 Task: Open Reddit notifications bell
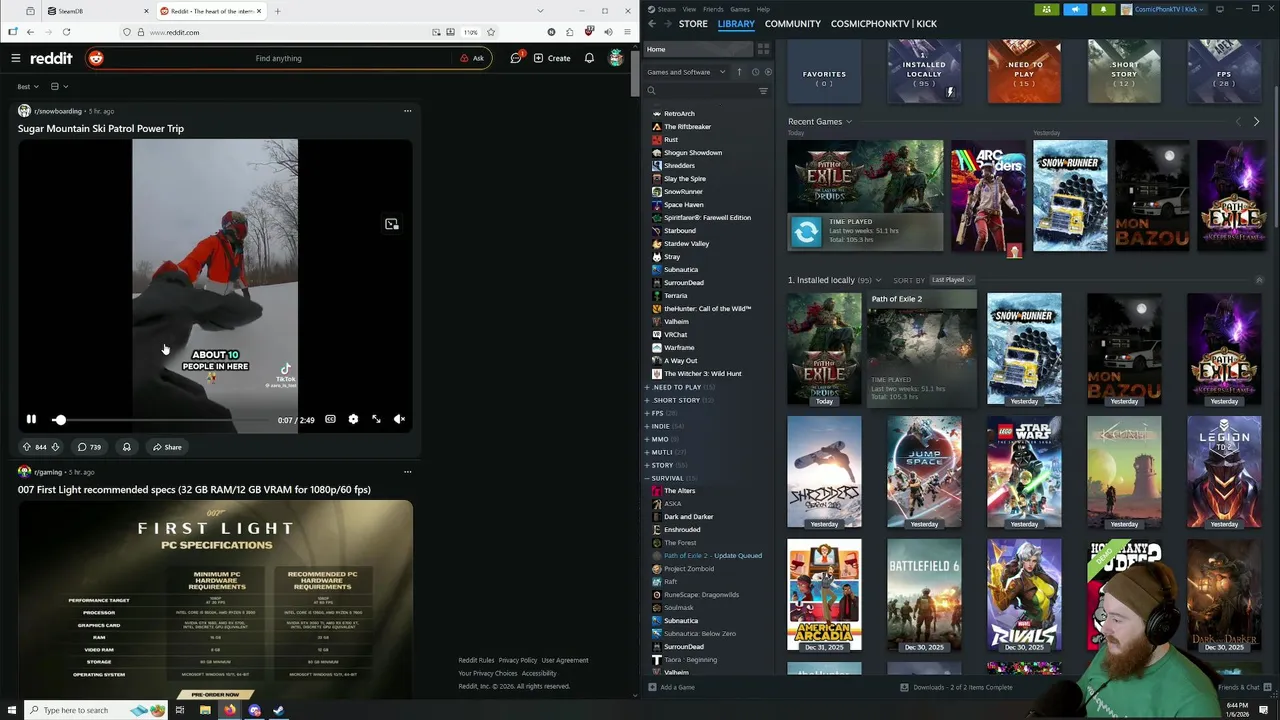click(x=589, y=58)
